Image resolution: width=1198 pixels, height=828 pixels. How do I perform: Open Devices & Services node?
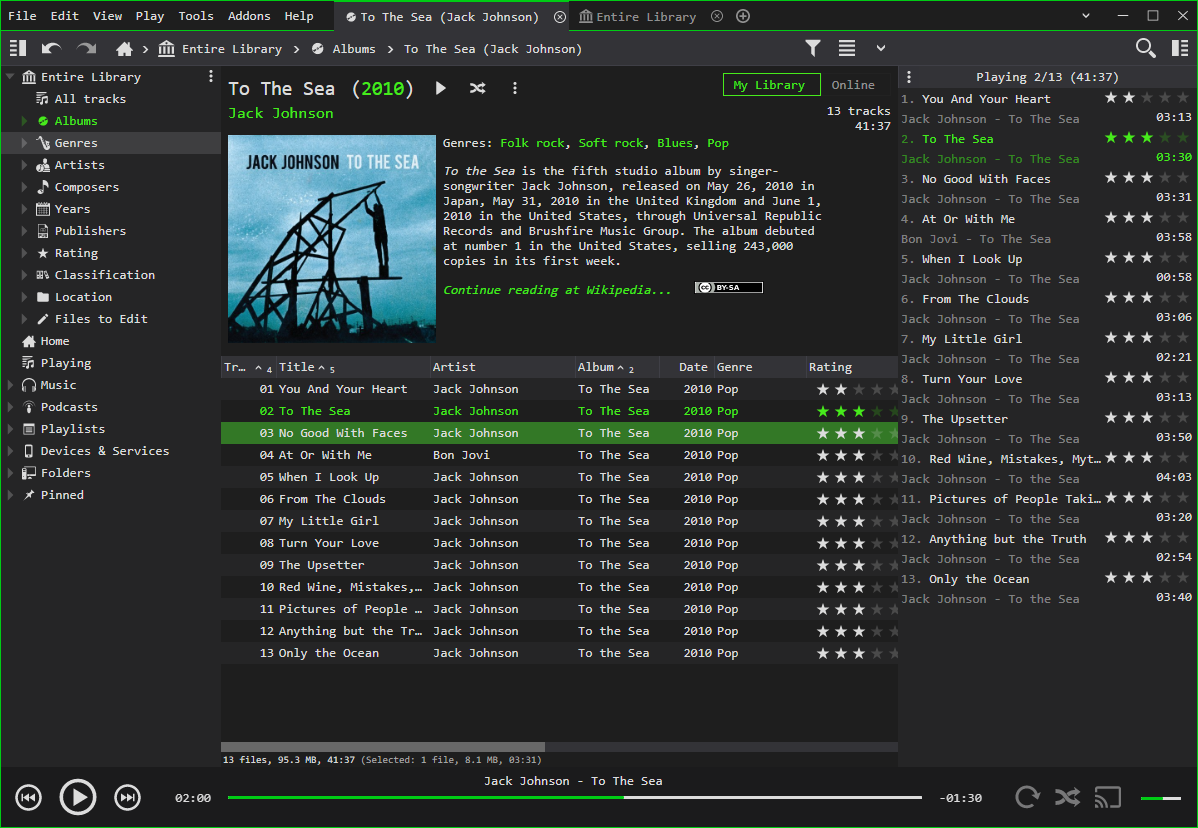[x=105, y=451]
